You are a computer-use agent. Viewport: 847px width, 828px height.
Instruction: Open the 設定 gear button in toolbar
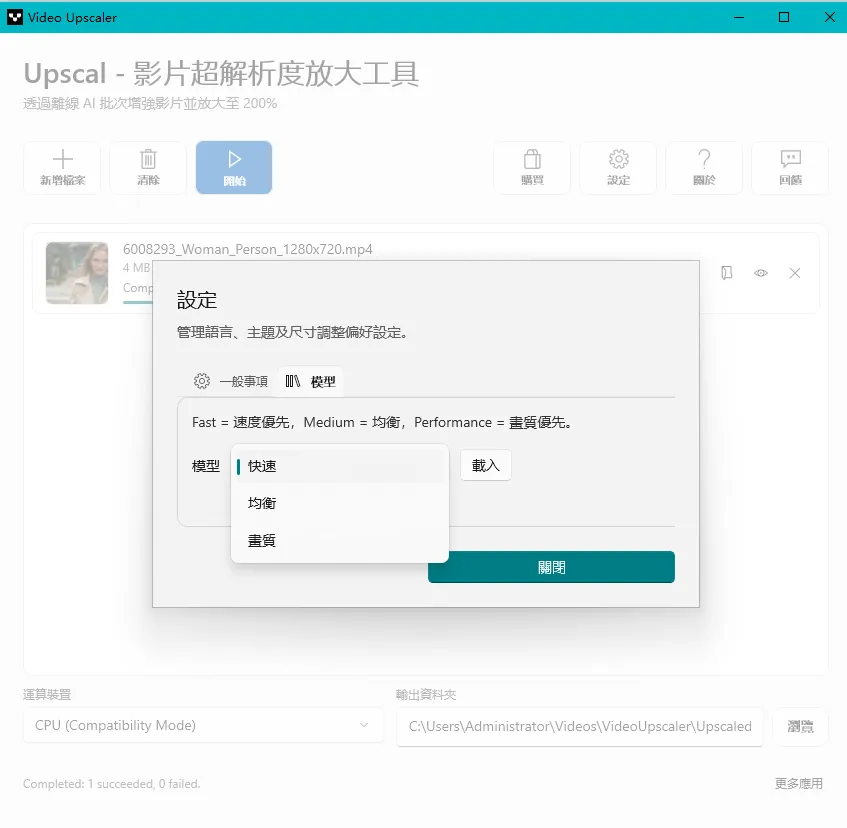(x=618, y=167)
